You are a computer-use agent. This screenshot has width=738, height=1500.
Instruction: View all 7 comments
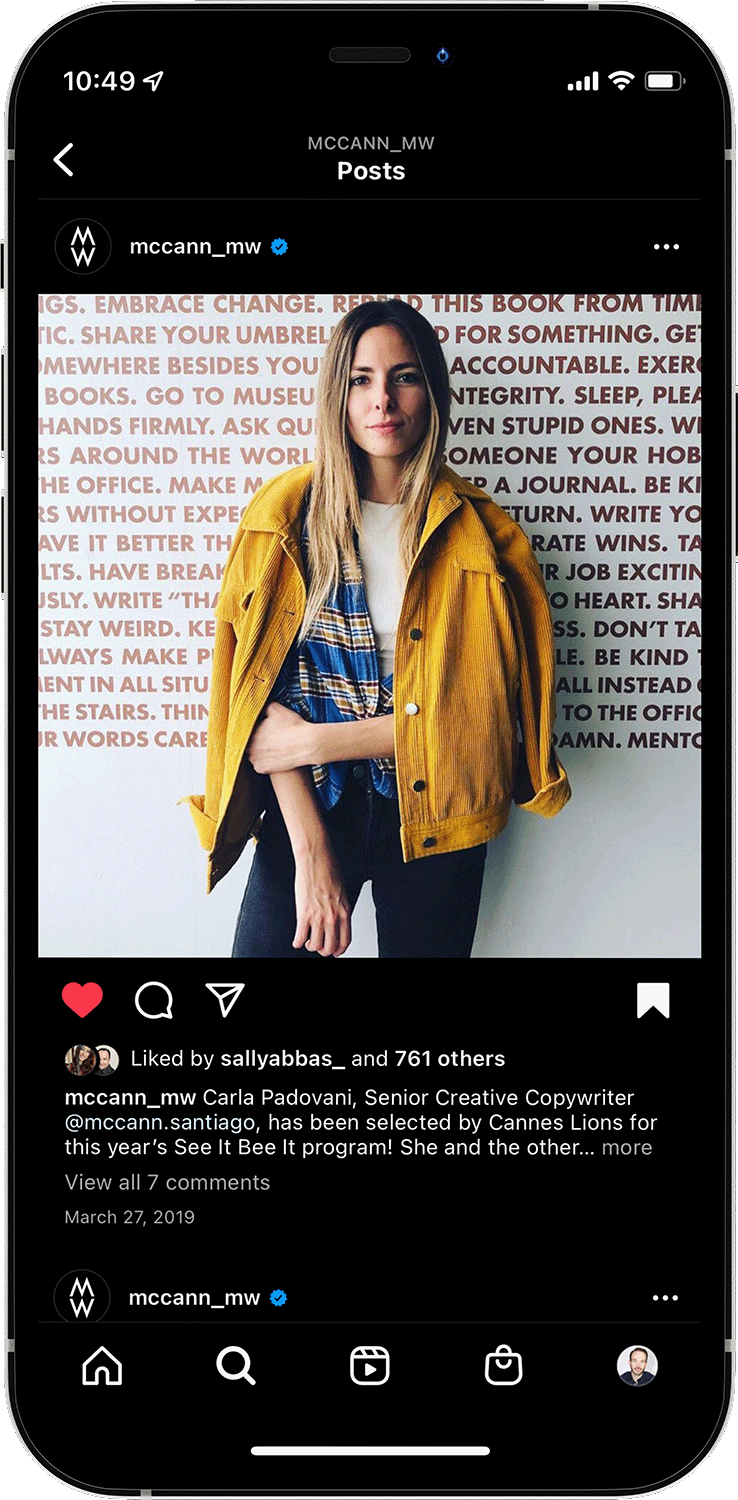coord(167,1183)
